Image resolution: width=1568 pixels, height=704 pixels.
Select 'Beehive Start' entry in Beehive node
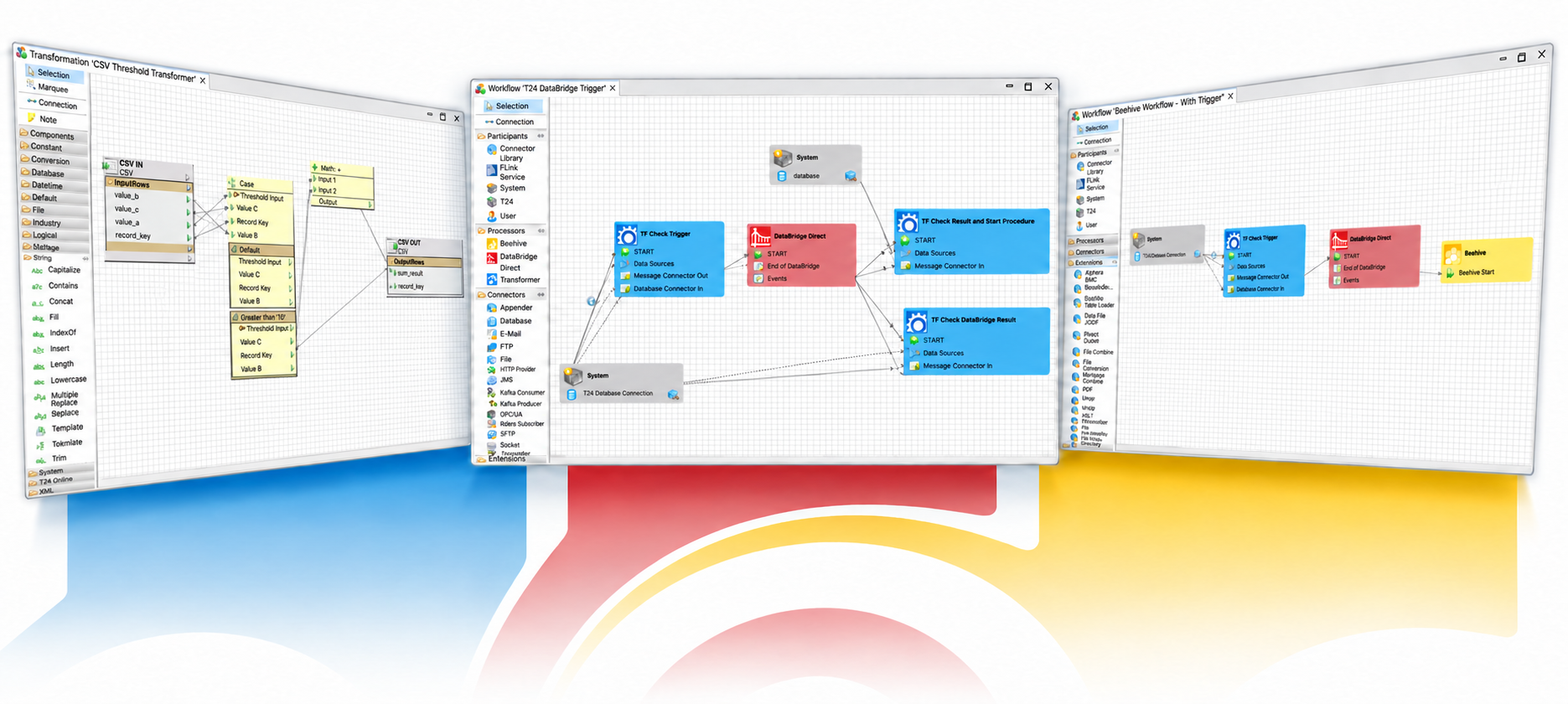tap(1476, 272)
